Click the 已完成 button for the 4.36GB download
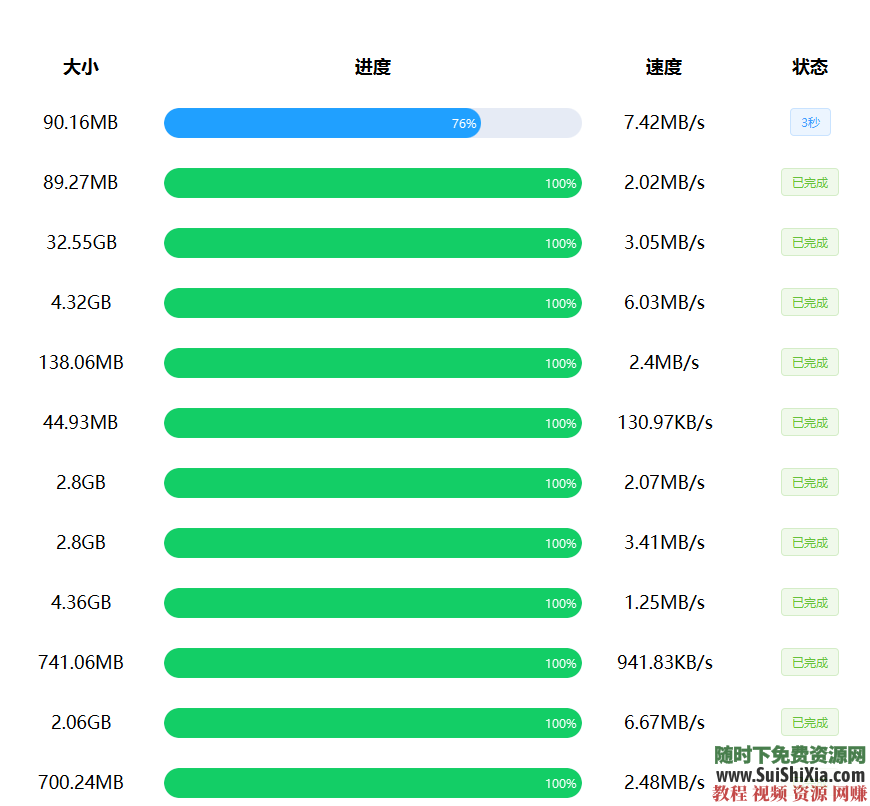Screen dimensions: 870x806 809,602
